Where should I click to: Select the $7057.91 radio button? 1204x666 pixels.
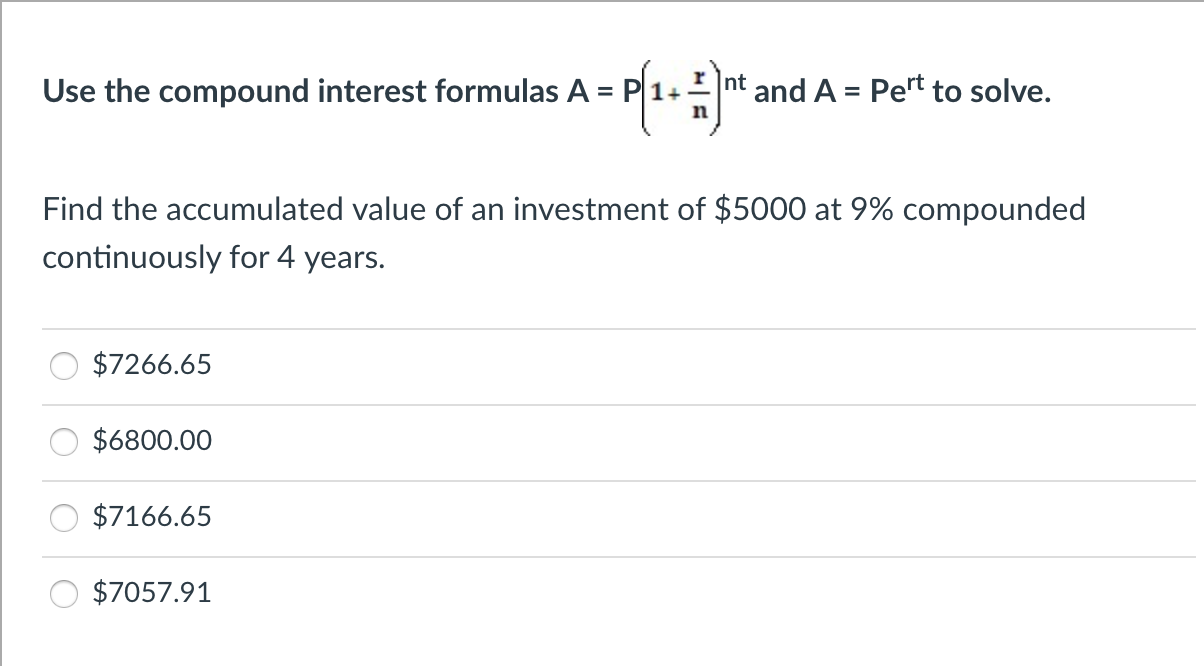coord(63,593)
